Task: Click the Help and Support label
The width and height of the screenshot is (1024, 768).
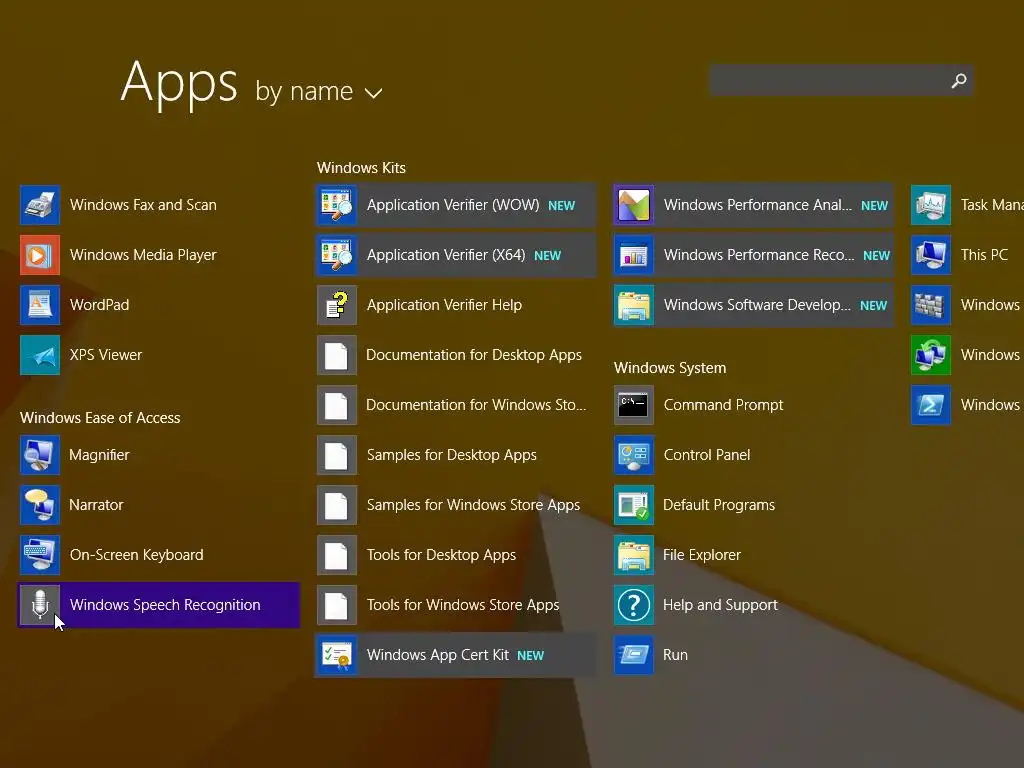Action: click(x=720, y=605)
